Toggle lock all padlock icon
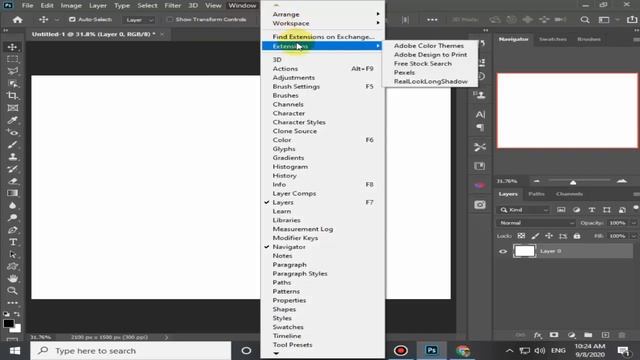 point(577,236)
